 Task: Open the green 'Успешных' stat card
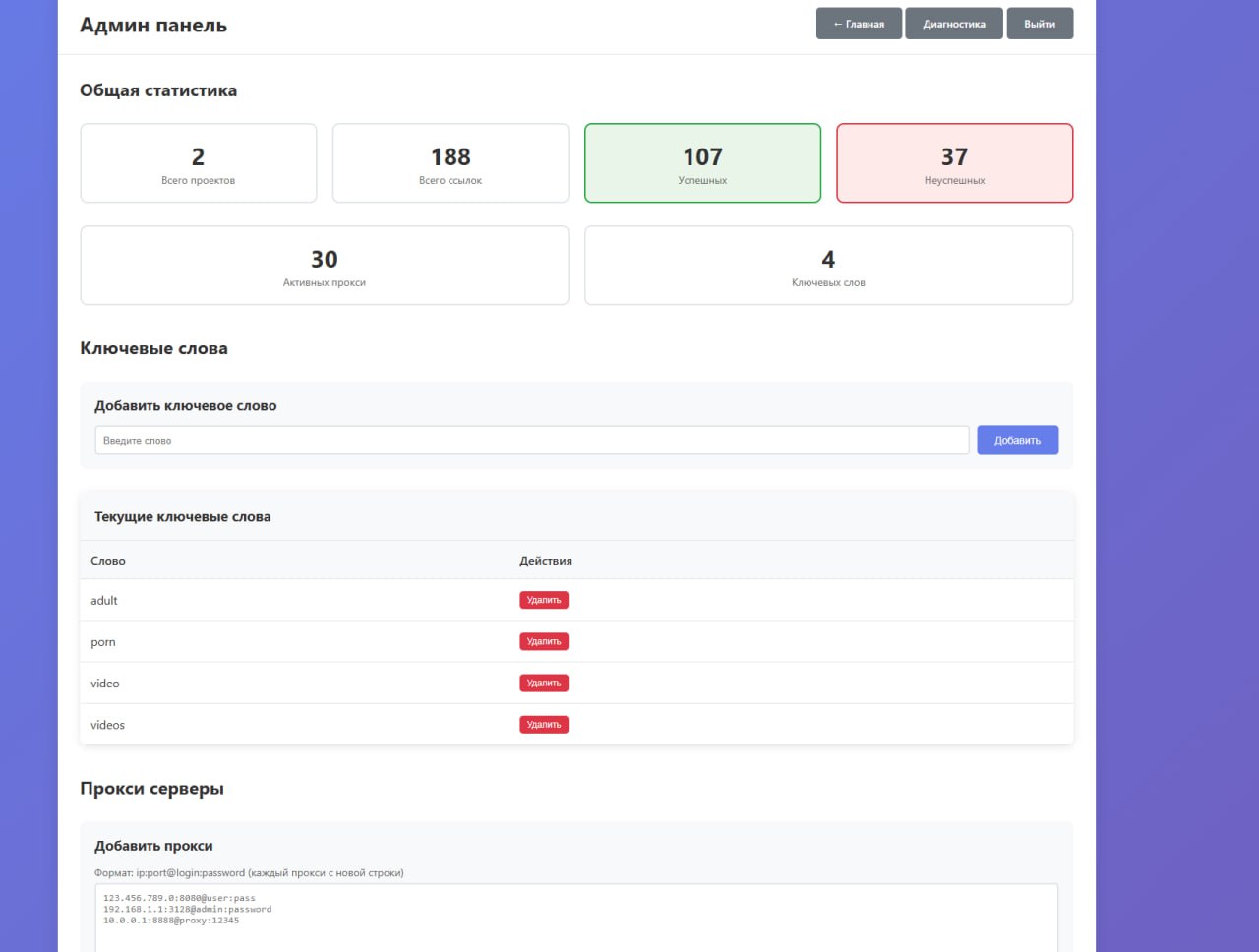pos(702,163)
